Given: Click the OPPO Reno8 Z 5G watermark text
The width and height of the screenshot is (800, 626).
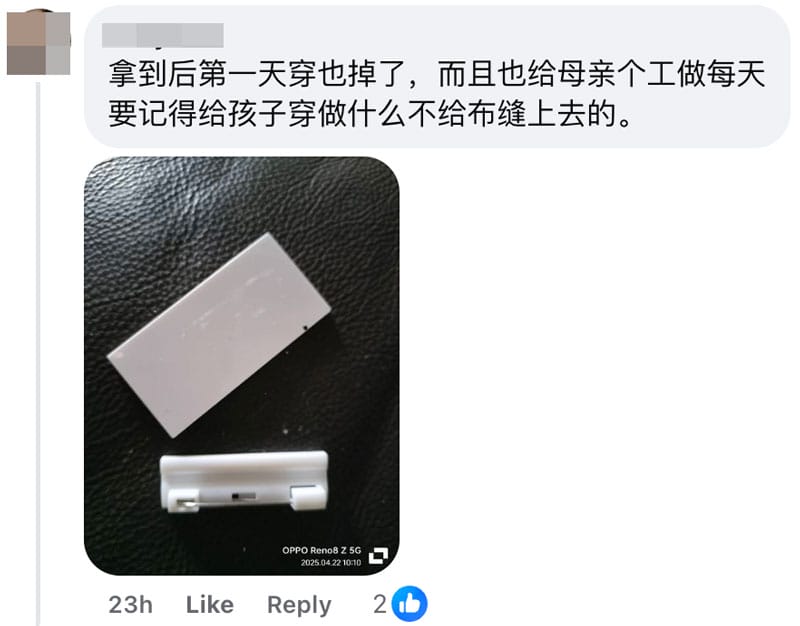Looking at the screenshot, I should [321, 550].
